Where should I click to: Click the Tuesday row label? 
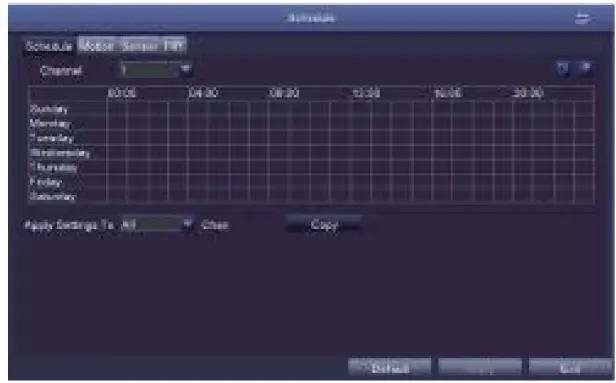click(x=51, y=138)
